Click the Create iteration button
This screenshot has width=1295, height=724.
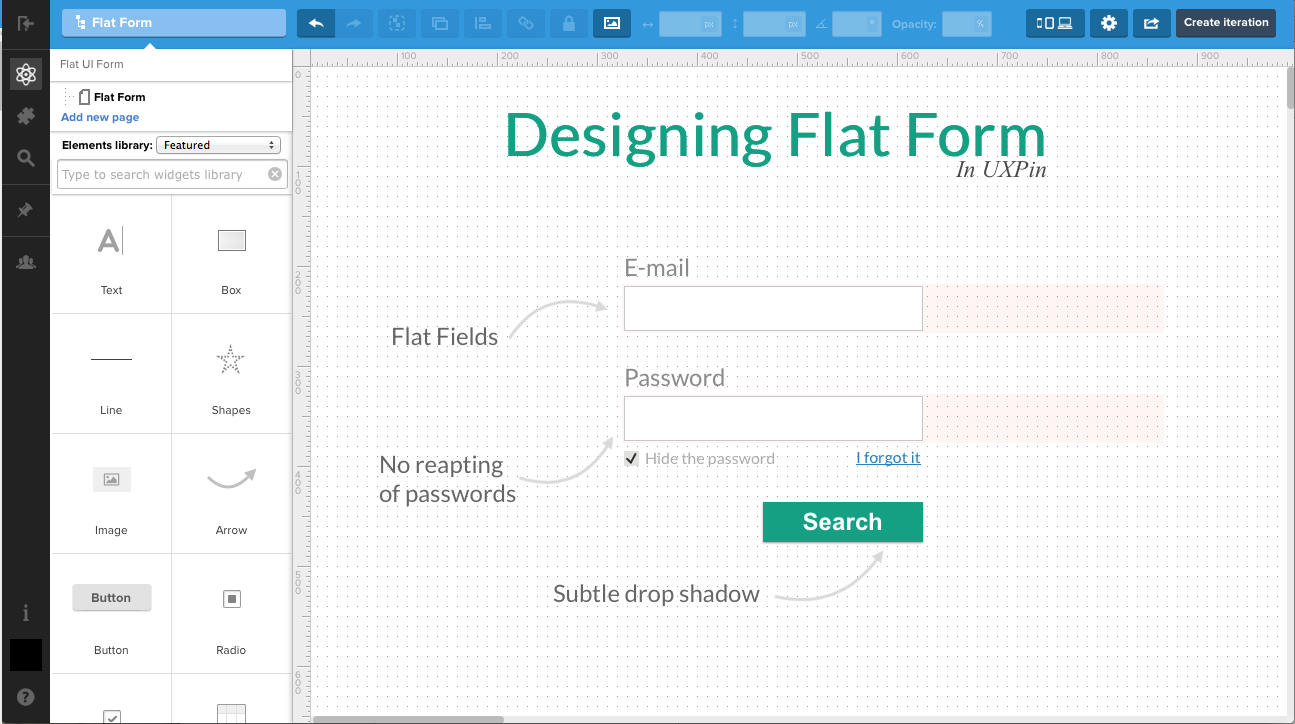[x=1226, y=22]
